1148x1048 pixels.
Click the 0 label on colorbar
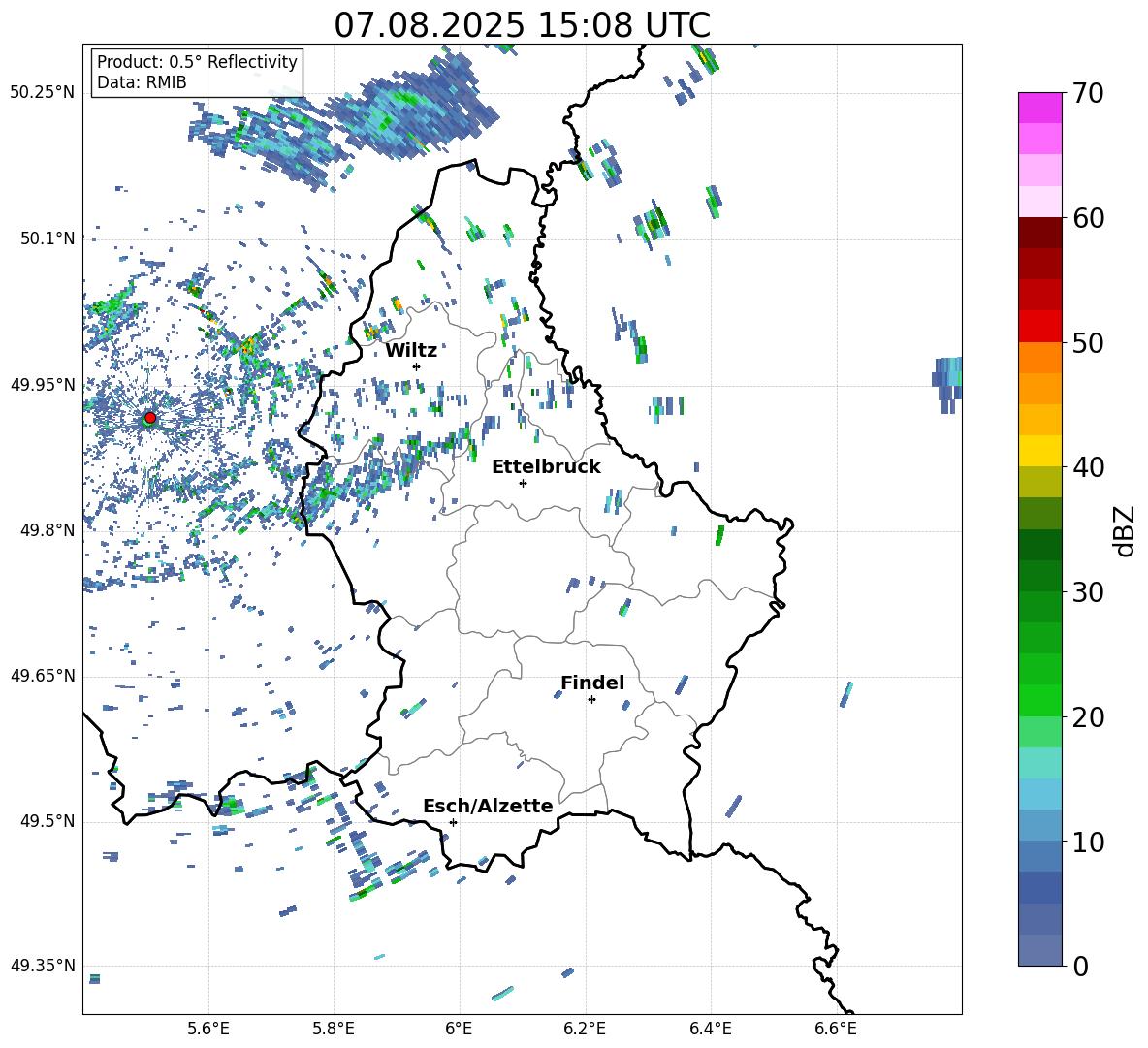1079,967
